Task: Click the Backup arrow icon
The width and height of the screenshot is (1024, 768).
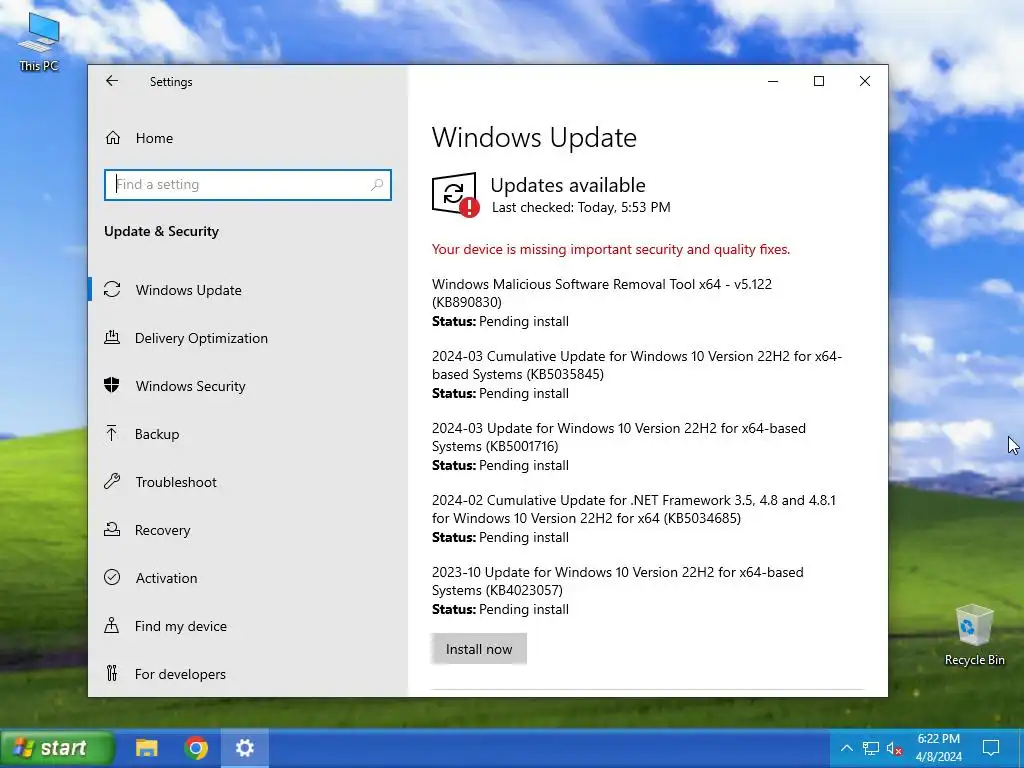Action: 112,434
